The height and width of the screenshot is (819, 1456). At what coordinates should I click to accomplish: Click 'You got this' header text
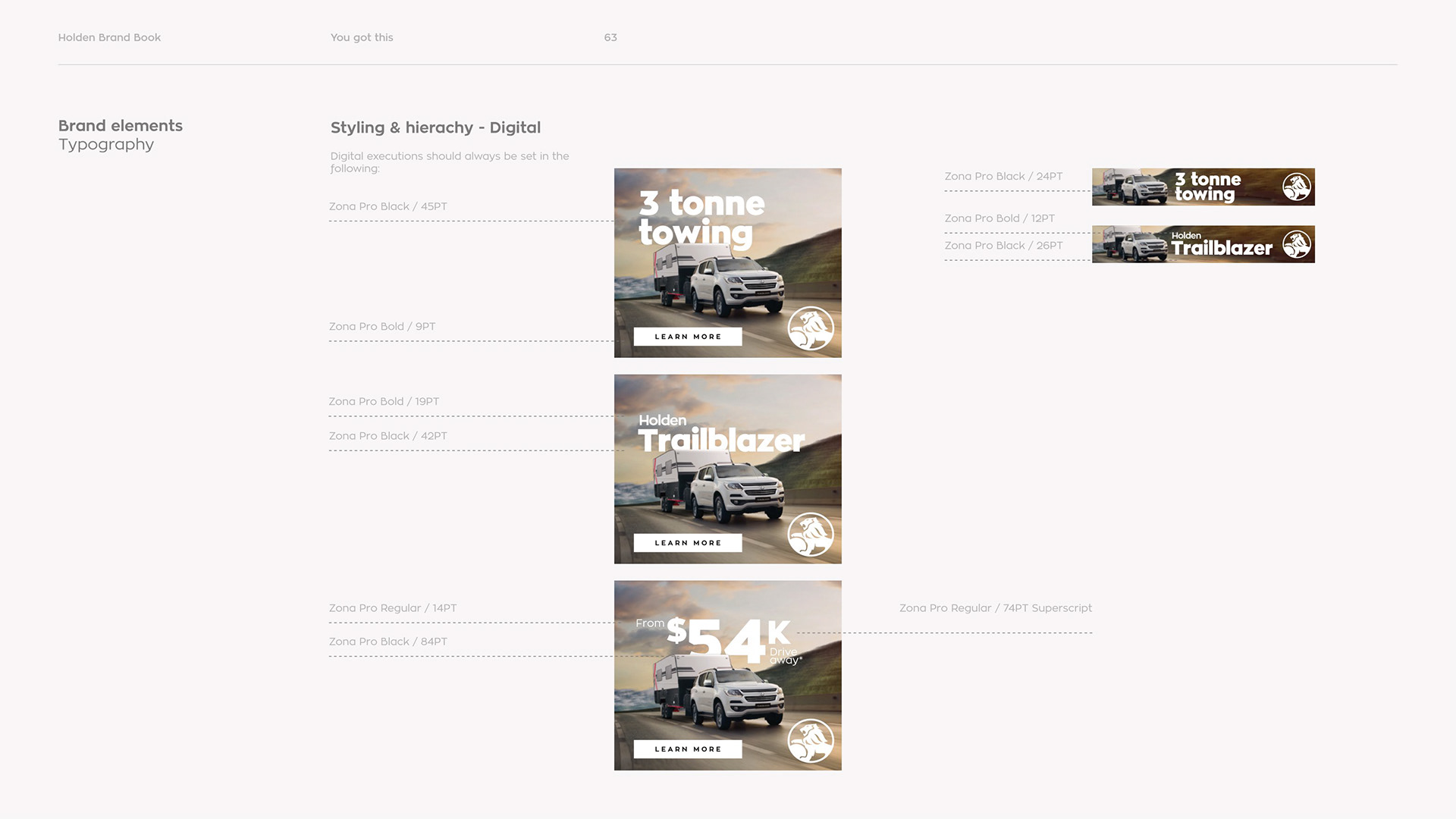(362, 37)
